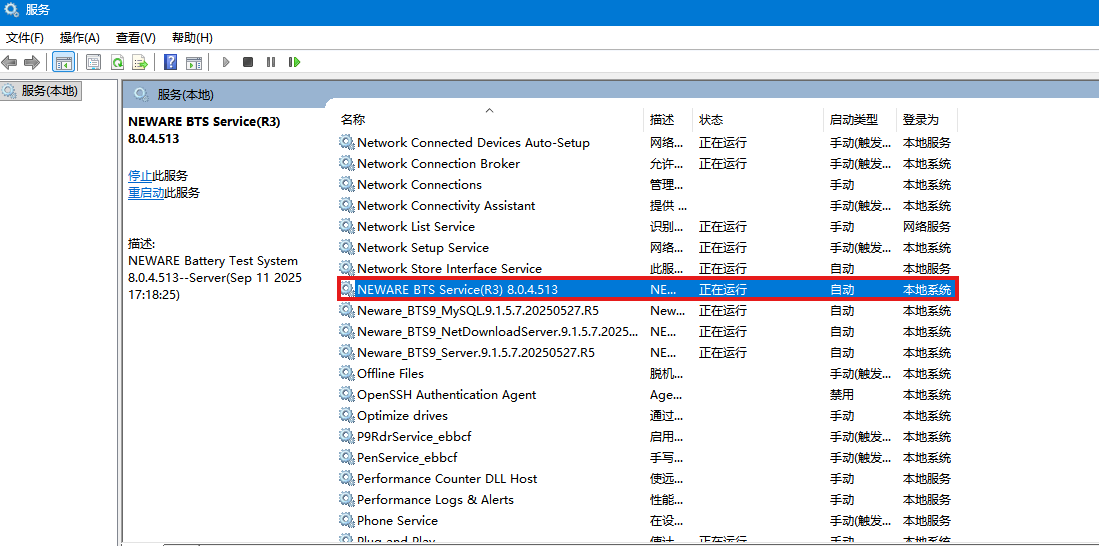Sort by the 名称 column header
1099x546 pixels.
pos(352,119)
